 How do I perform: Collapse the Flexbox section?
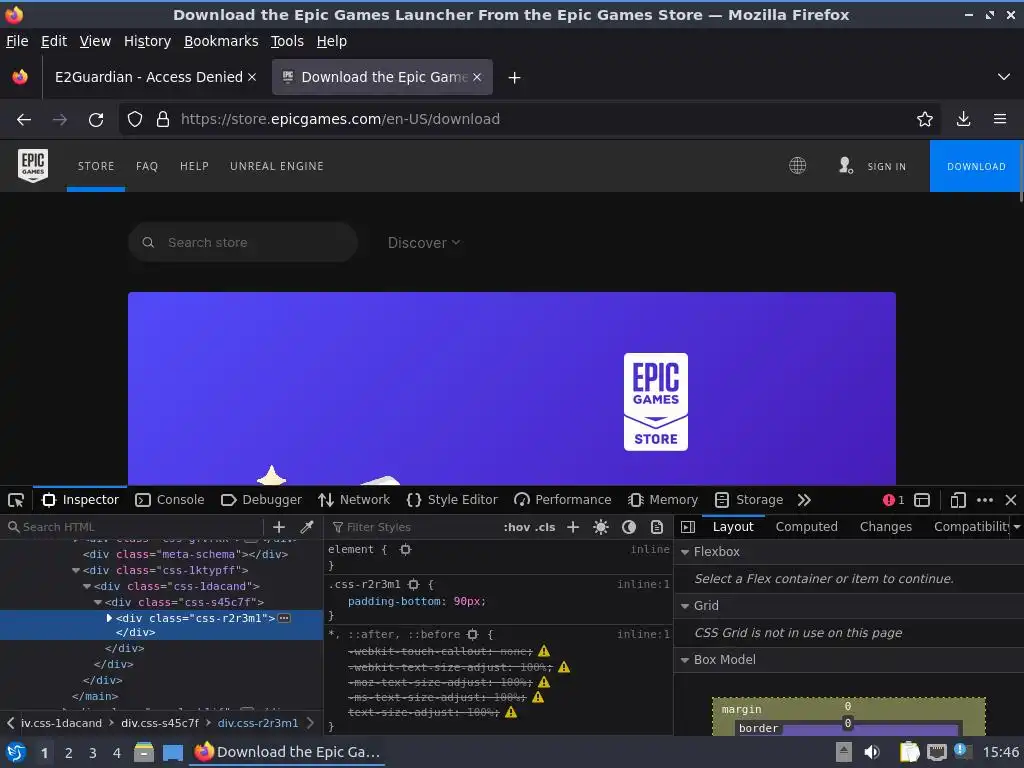[x=685, y=552]
